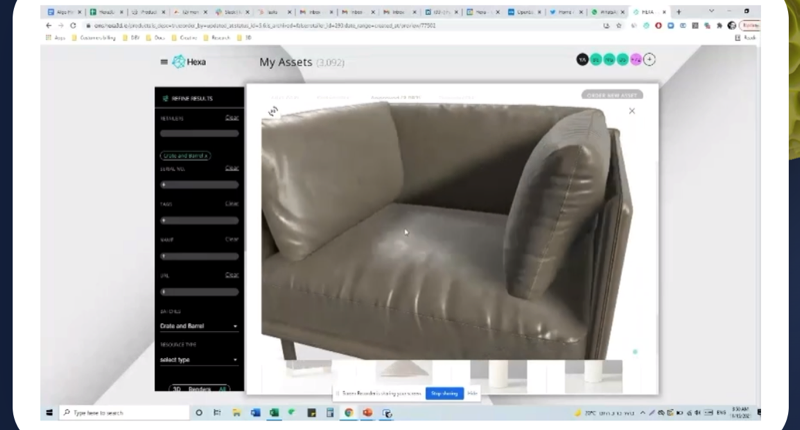
Task: Open the 3D bookmarks folder
Action: 244,38
